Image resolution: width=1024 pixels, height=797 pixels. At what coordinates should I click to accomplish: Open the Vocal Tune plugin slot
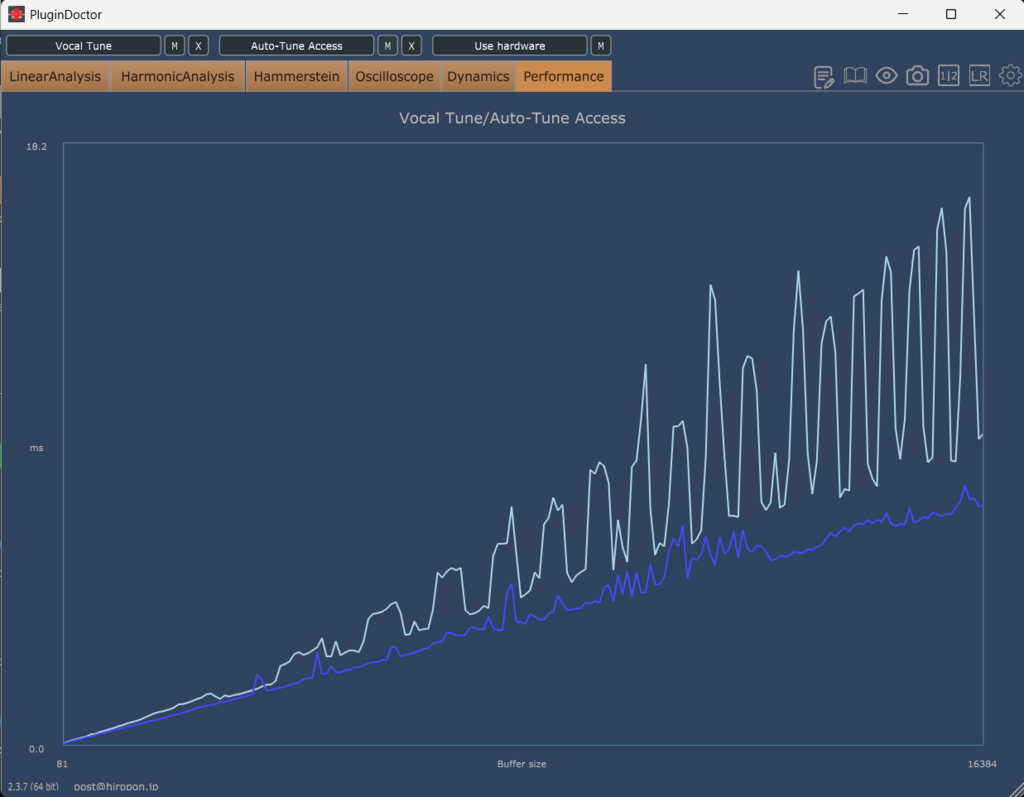pos(84,46)
